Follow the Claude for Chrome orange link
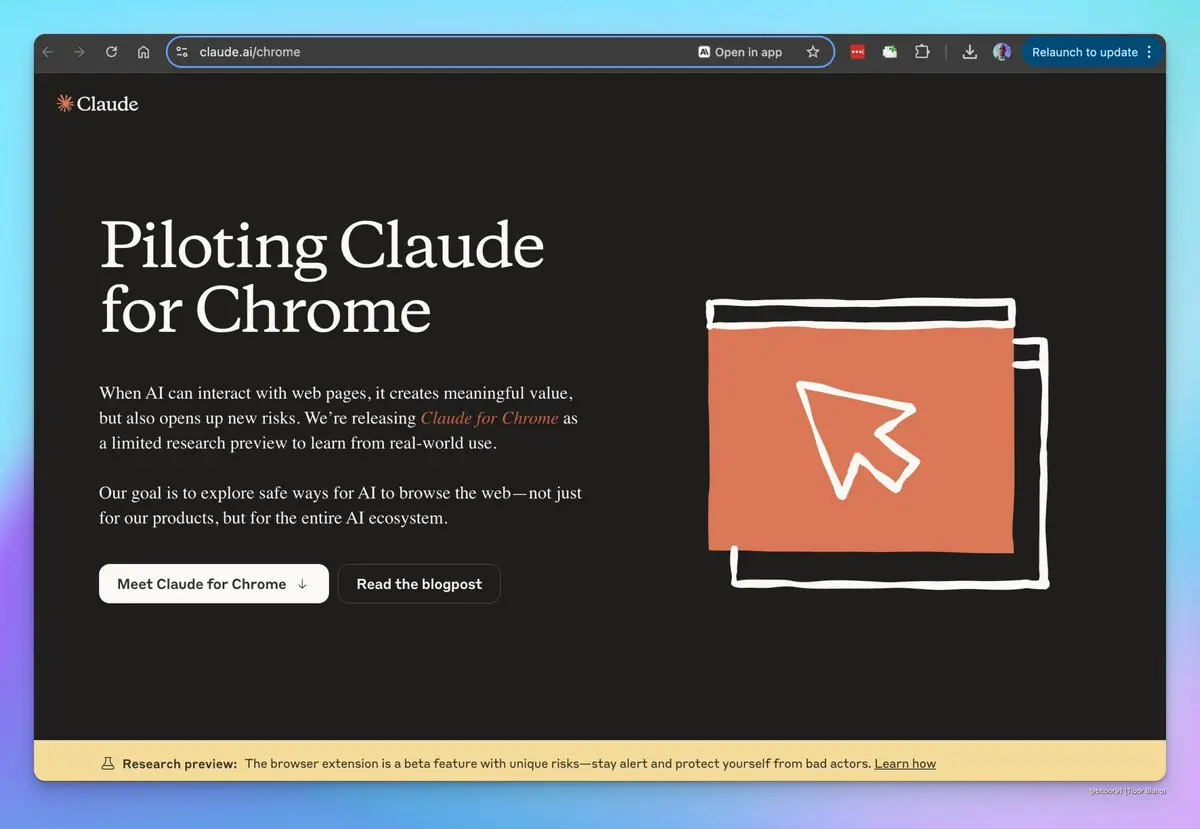This screenshot has height=829, width=1200. click(489, 418)
